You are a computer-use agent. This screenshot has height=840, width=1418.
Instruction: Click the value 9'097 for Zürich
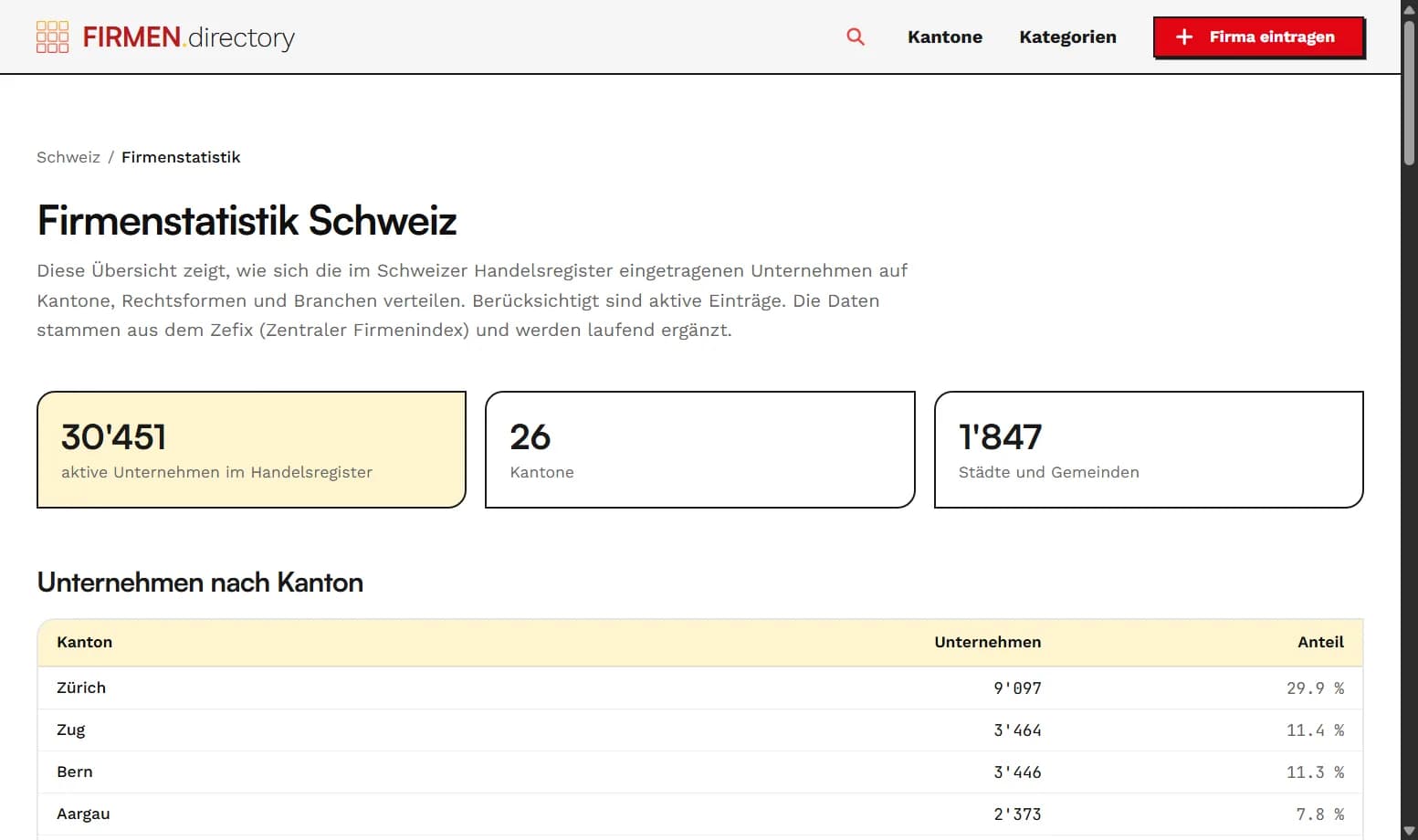pyautogui.click(x=1017, y=688)
